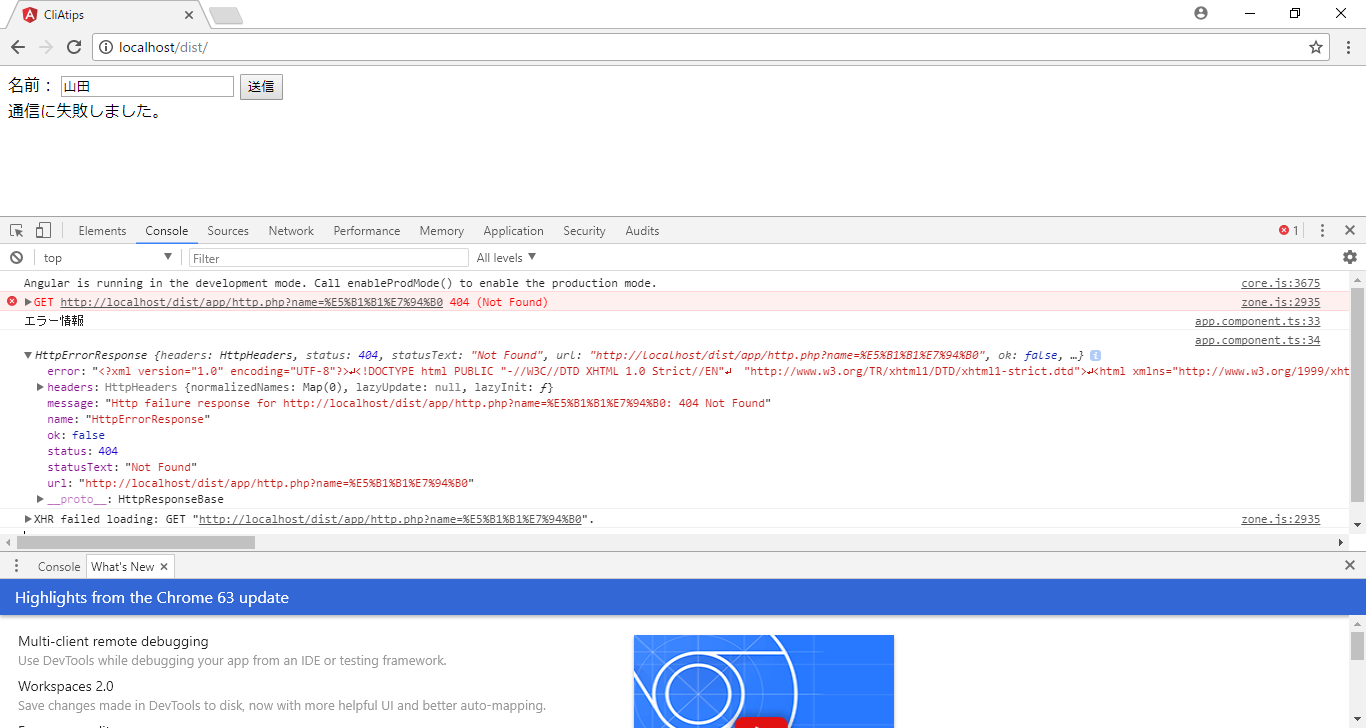Open the Application tab
Screen dimensions: 1366x728
click(513, 230)
